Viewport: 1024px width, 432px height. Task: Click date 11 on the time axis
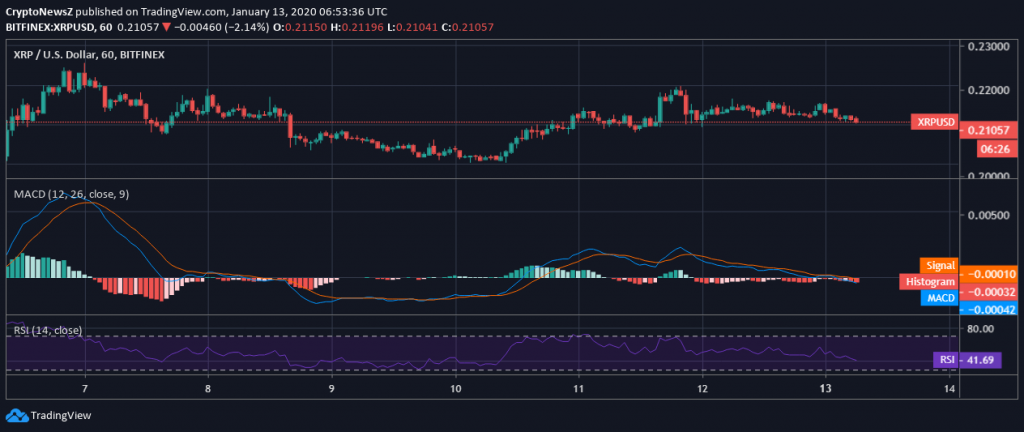pyautogui.click(x=579, y=389)
